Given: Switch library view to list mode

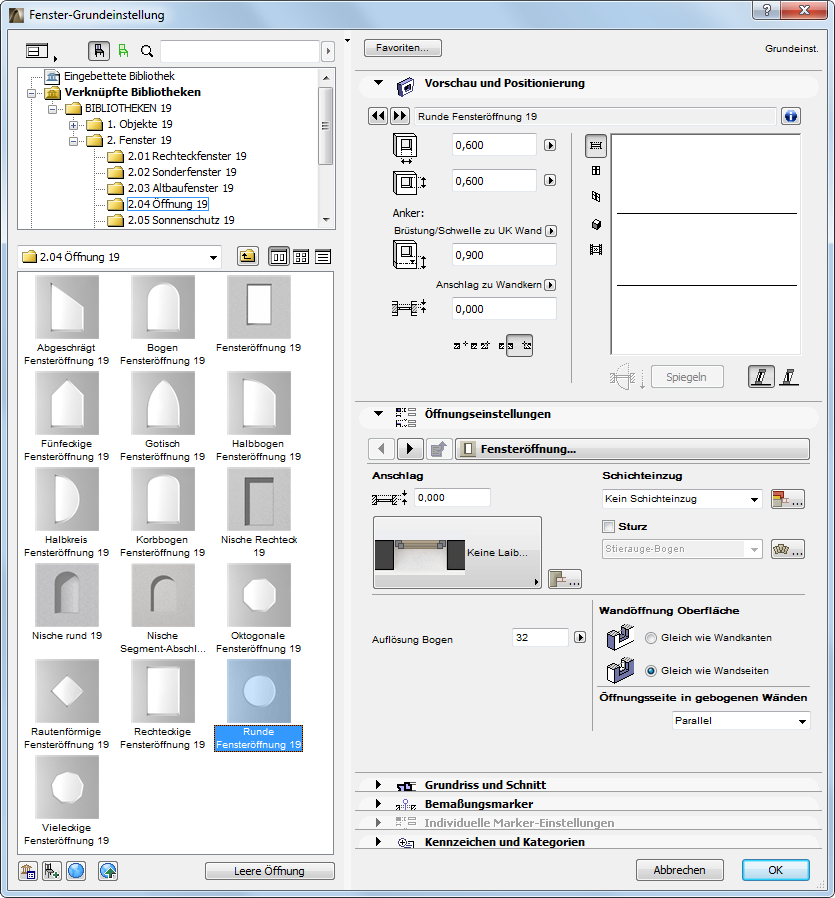Looking at the screenshot, I should [x=323, y=257].
